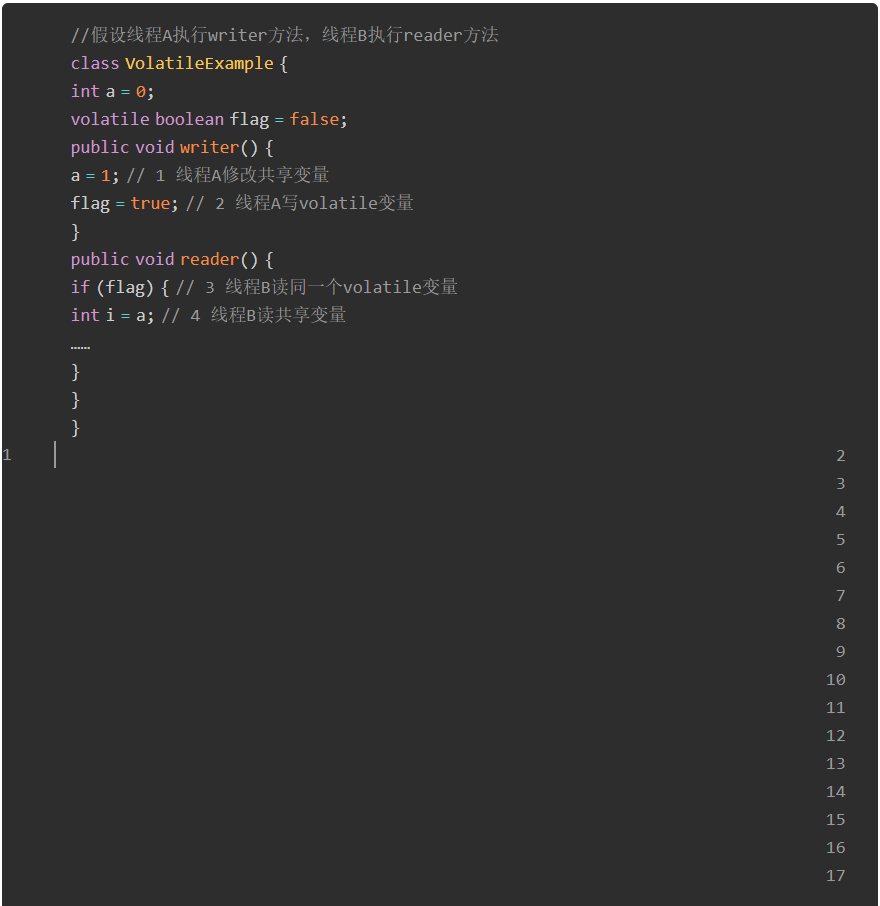Click the 'if (flag) {' condition line
Screen dimensions: 880x906
[264, 287]
